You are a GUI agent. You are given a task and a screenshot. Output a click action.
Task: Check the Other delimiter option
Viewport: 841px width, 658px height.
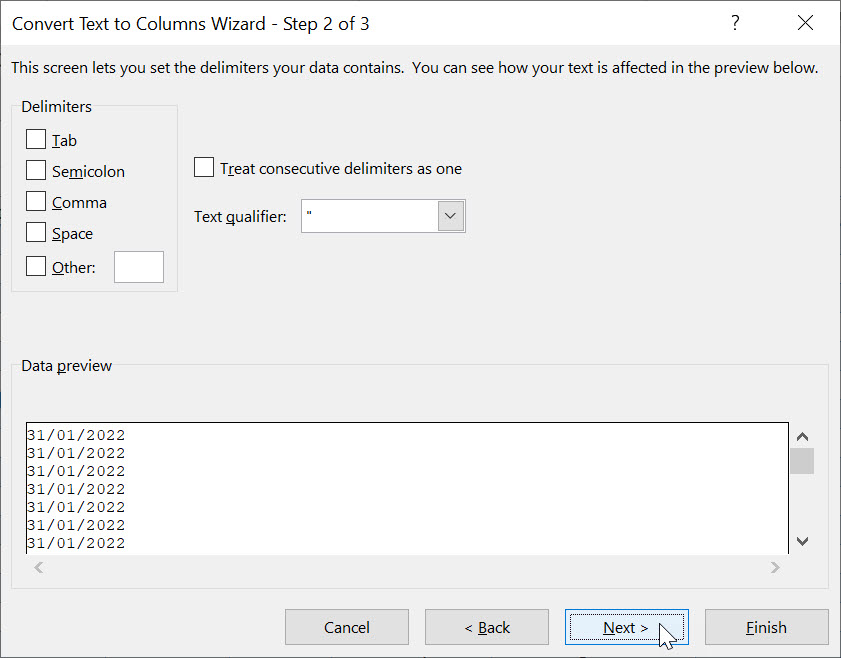[x=36, y=266]
